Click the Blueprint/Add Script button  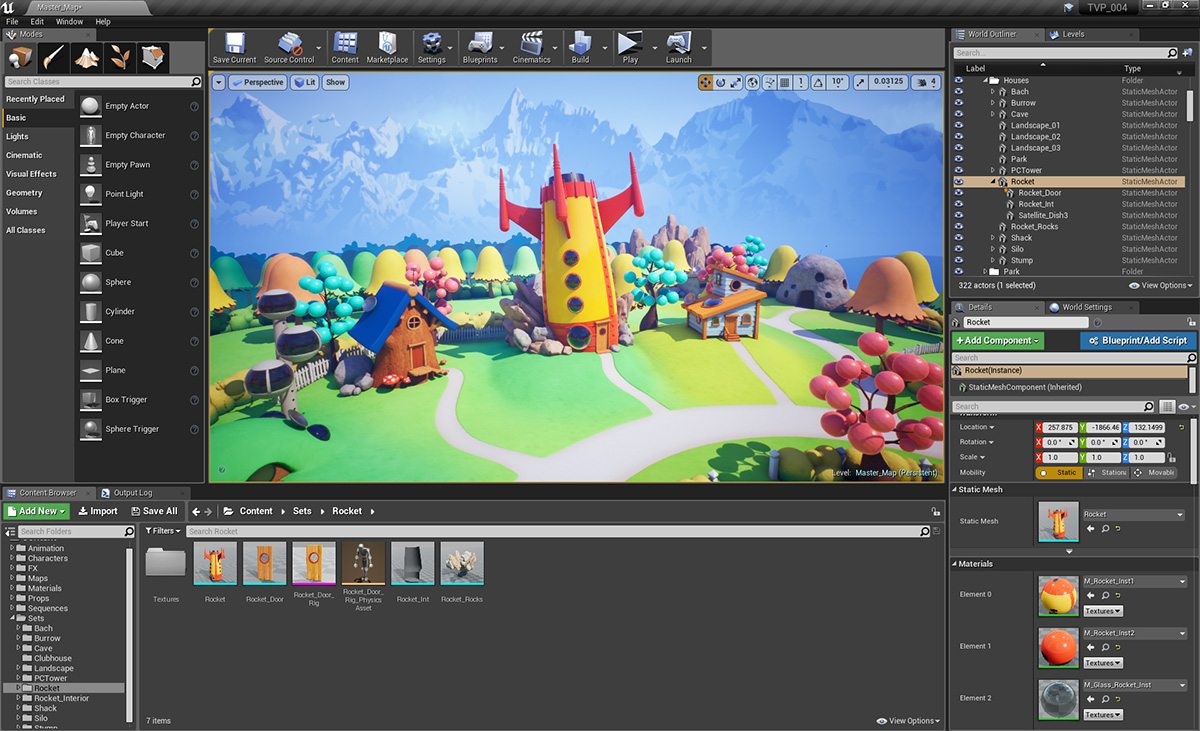(x=1138, y=341)
